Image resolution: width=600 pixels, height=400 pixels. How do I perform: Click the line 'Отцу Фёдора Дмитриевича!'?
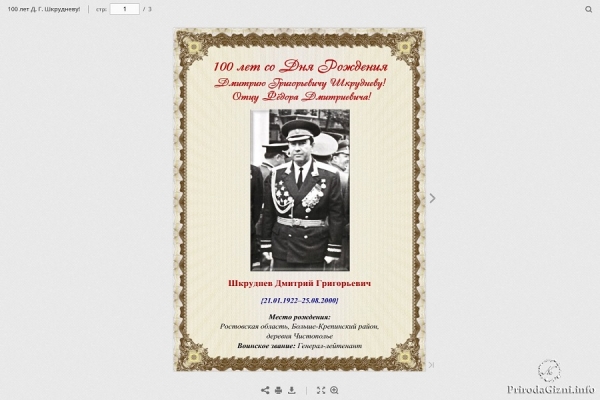click(x=302, y=96)
